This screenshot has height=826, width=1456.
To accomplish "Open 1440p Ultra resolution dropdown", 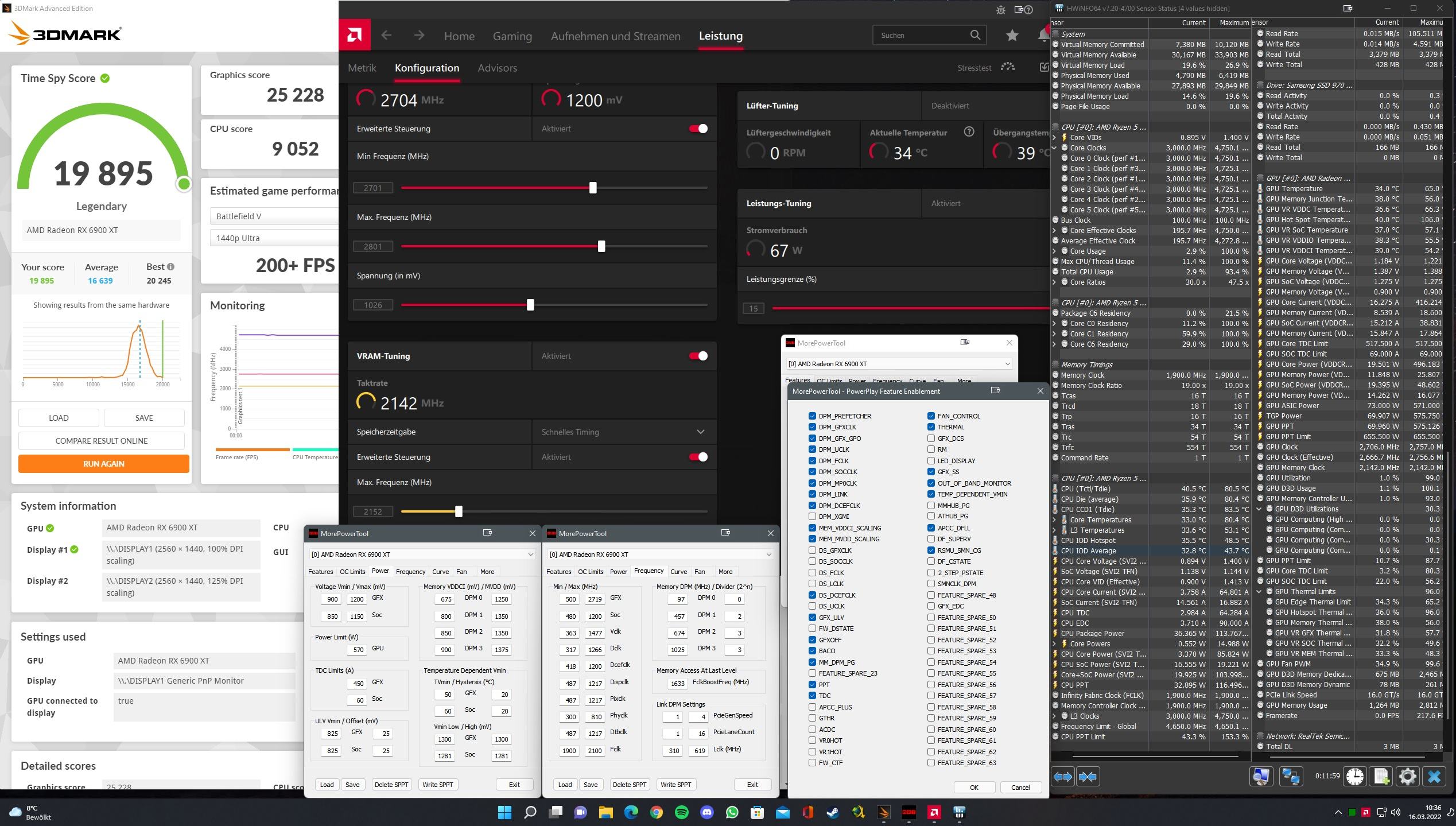I will click(274, 238).
